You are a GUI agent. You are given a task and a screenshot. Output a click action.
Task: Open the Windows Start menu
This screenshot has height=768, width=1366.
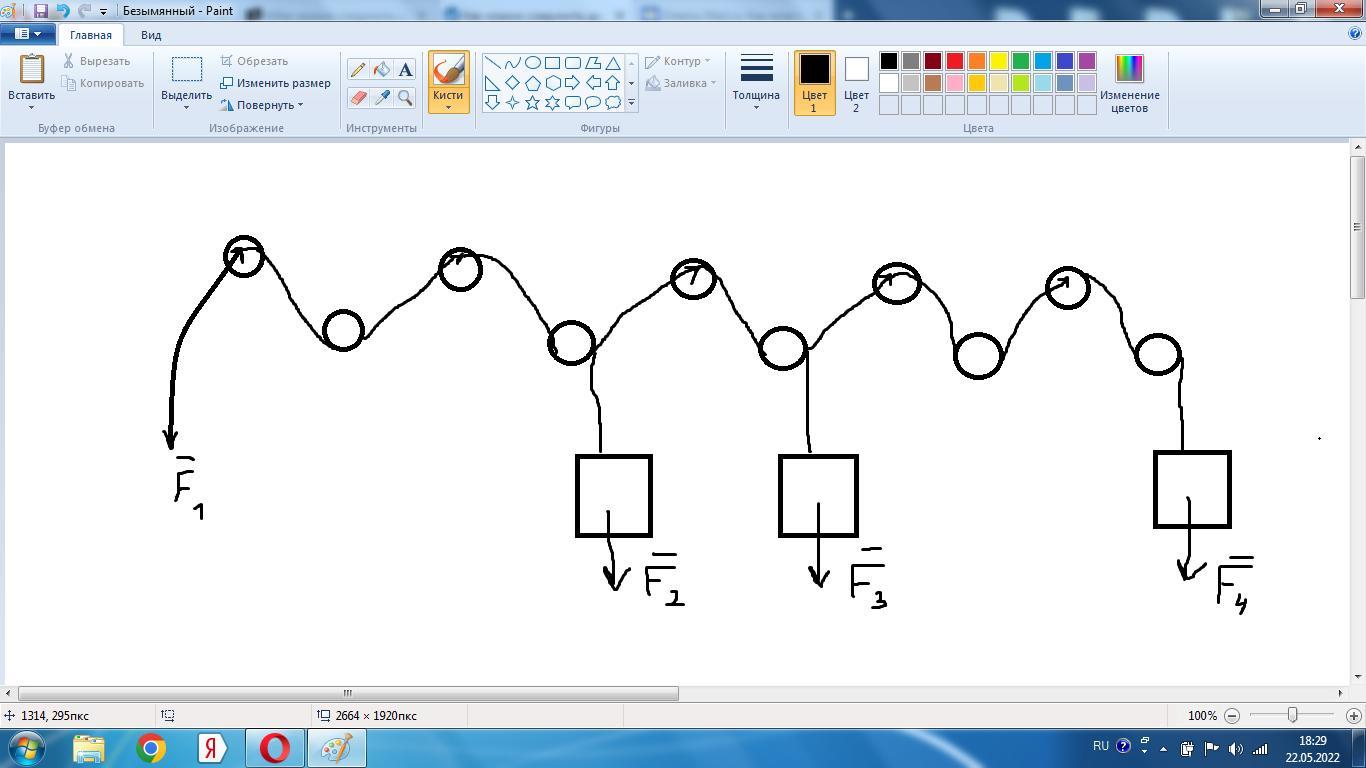[26, 748]
